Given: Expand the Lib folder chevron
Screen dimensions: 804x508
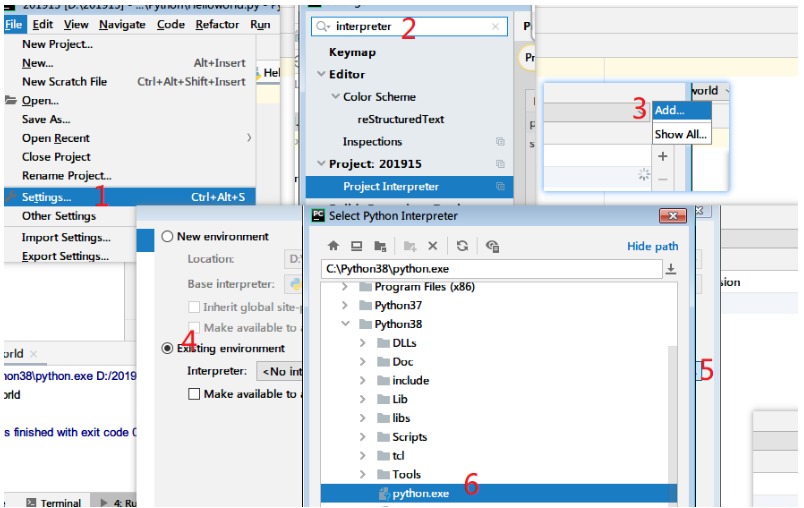Looking at the screenshot, I should [x=363, y=399].
